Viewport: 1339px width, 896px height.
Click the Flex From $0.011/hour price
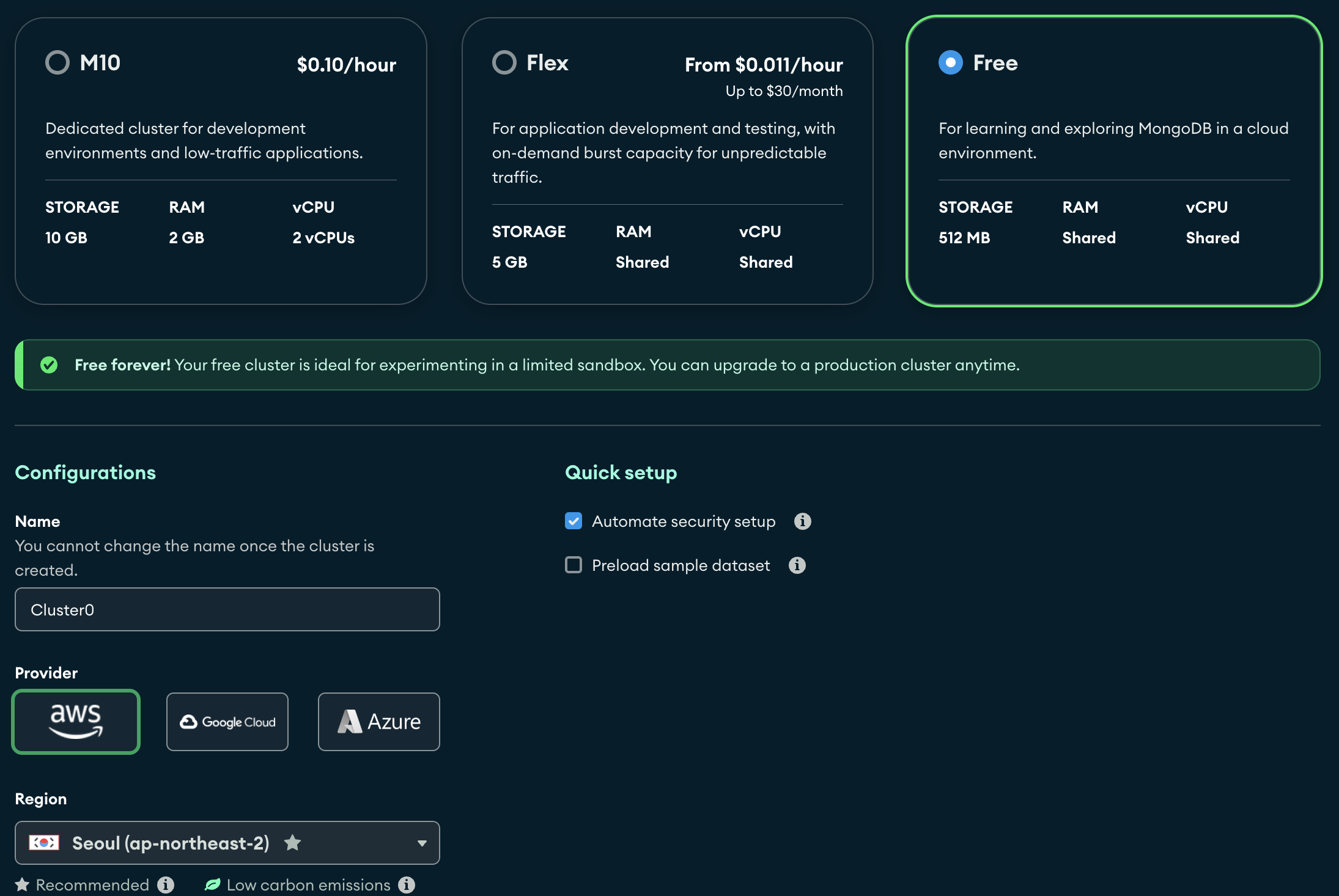click(x=764, y=65)
